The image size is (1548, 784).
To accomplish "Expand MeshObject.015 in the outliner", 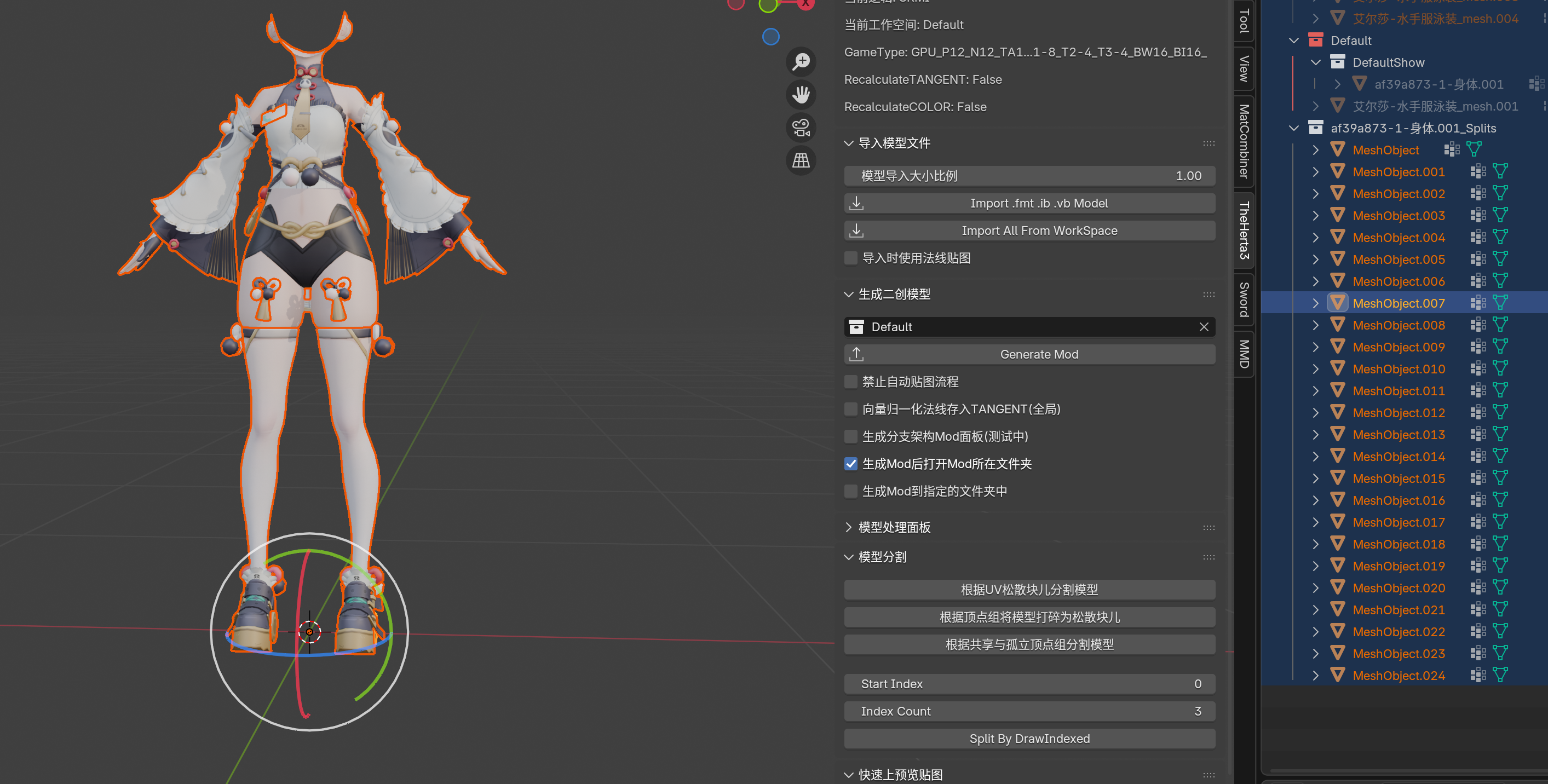I will click(x=1315, y=479).
